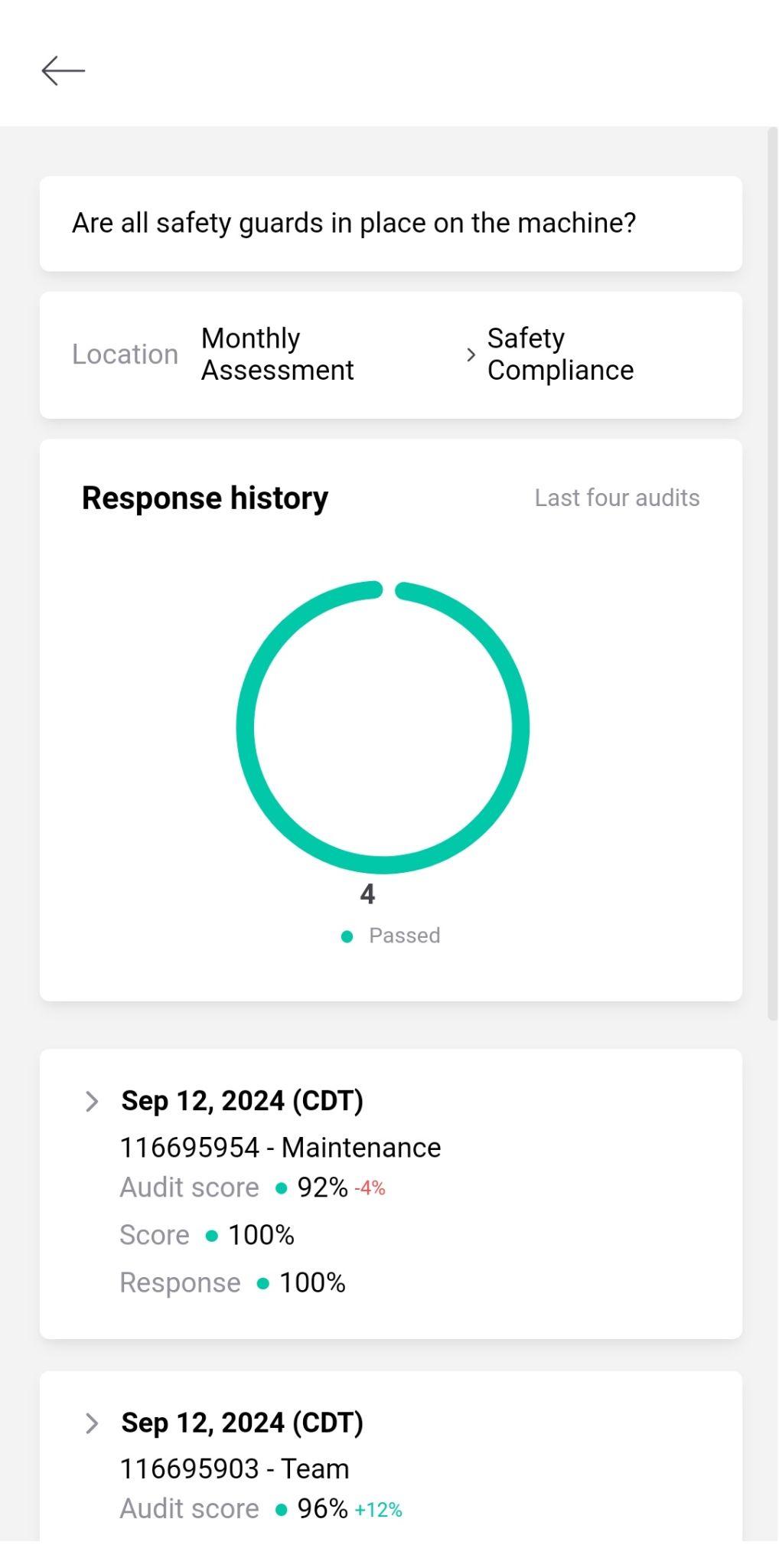Image resolution: width=779 pixels, height=1568 pixels.
Task: Click the green dot beside Response 100%
Action: point(262,1283)
